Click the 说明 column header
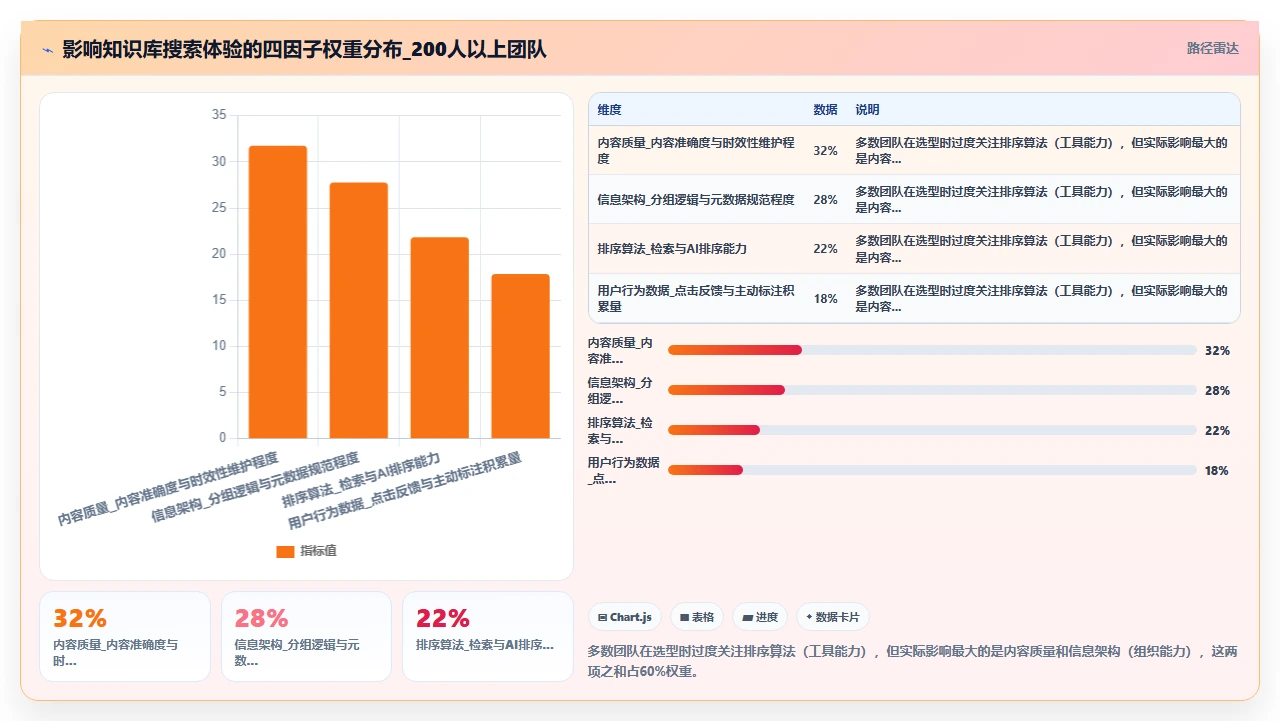 coord(867,110)
